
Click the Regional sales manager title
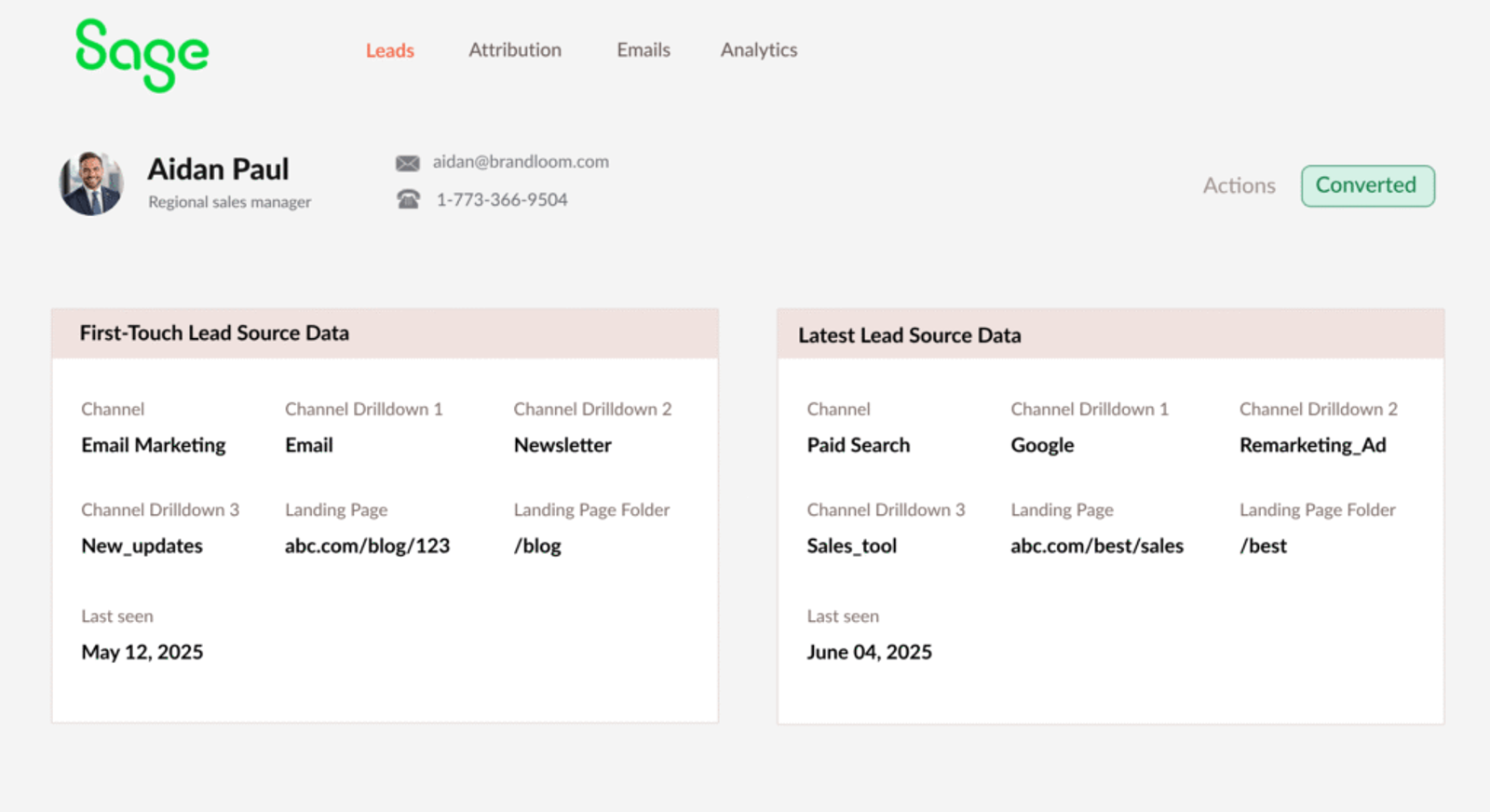[229, 202]
